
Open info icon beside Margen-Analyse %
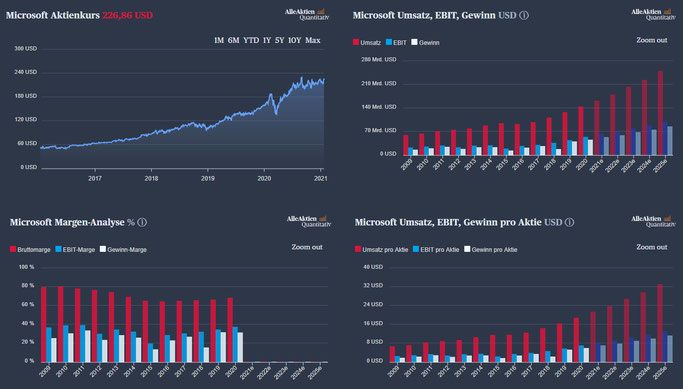142,222
